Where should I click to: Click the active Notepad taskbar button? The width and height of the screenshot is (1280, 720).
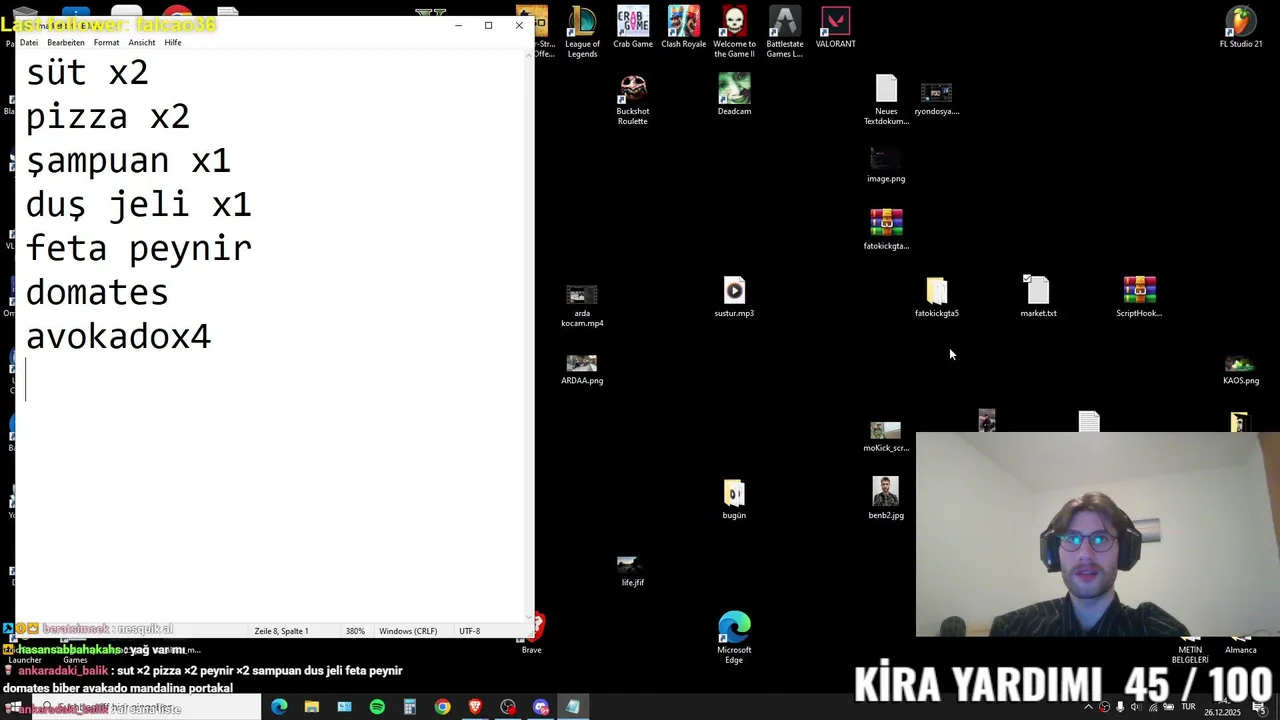573,707
